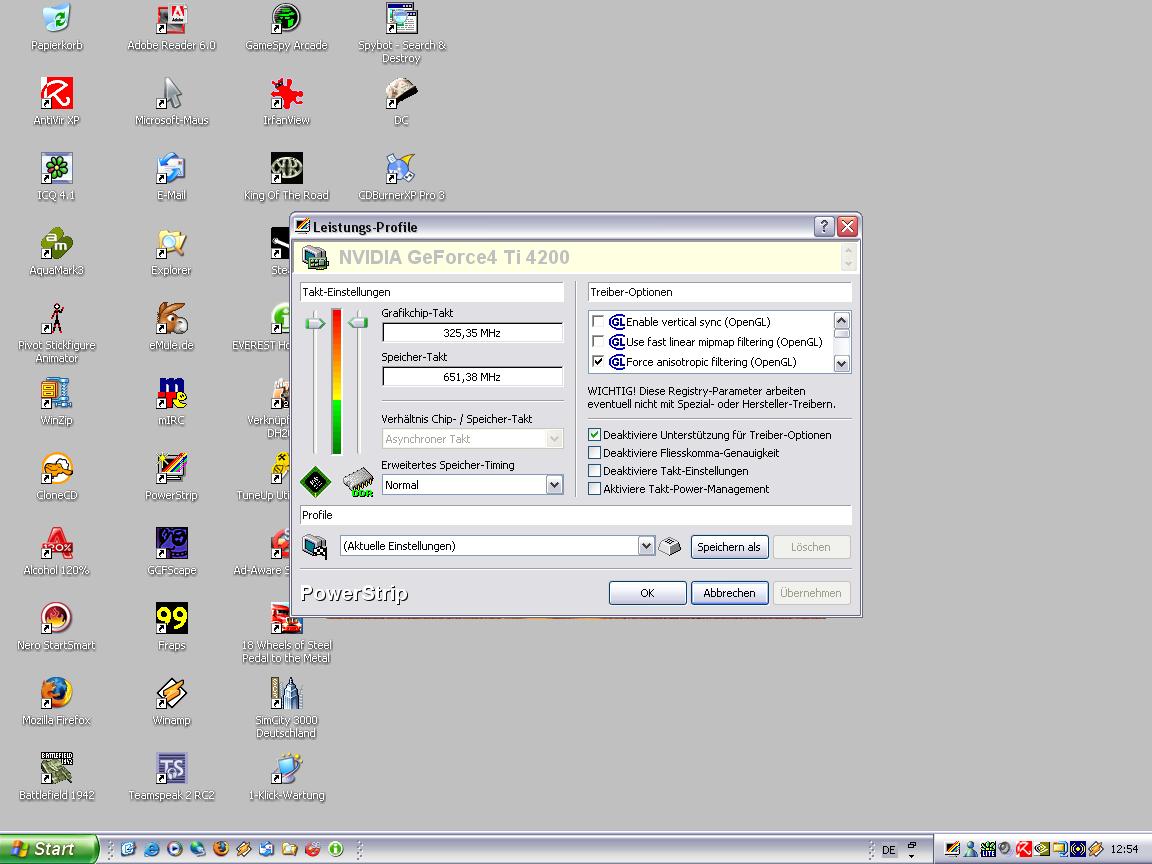The height and width of the screenshot is (864, 1152).
Task: Click the Grafikchip-Takt slider handle
Action: tap(315, 322)
